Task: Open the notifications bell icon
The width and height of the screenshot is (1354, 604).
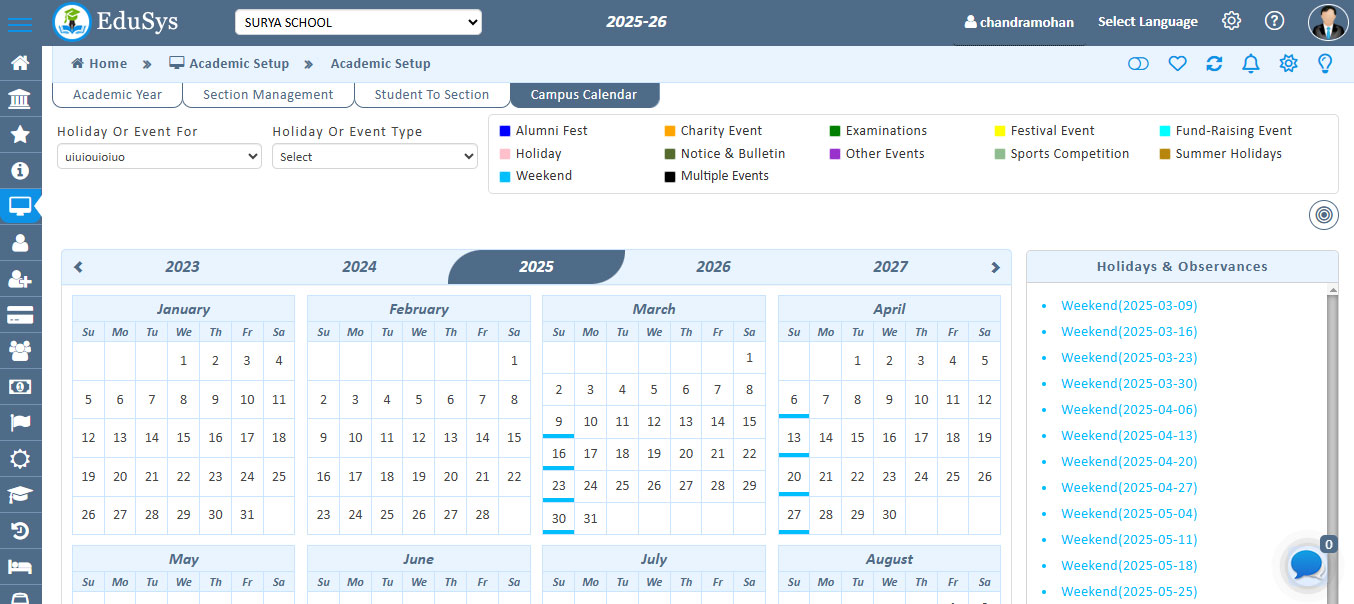Action: tap(1250, 64)
